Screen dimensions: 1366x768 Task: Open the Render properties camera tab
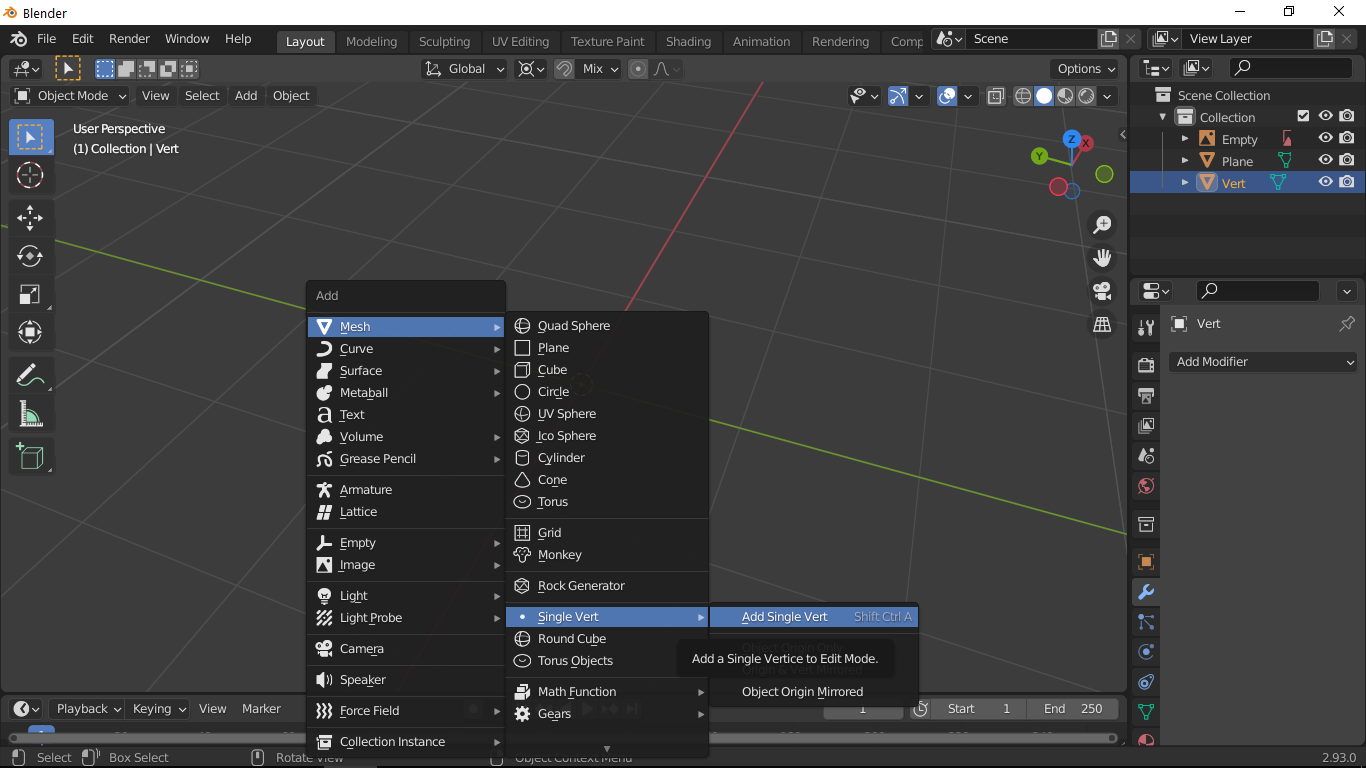1146,365
